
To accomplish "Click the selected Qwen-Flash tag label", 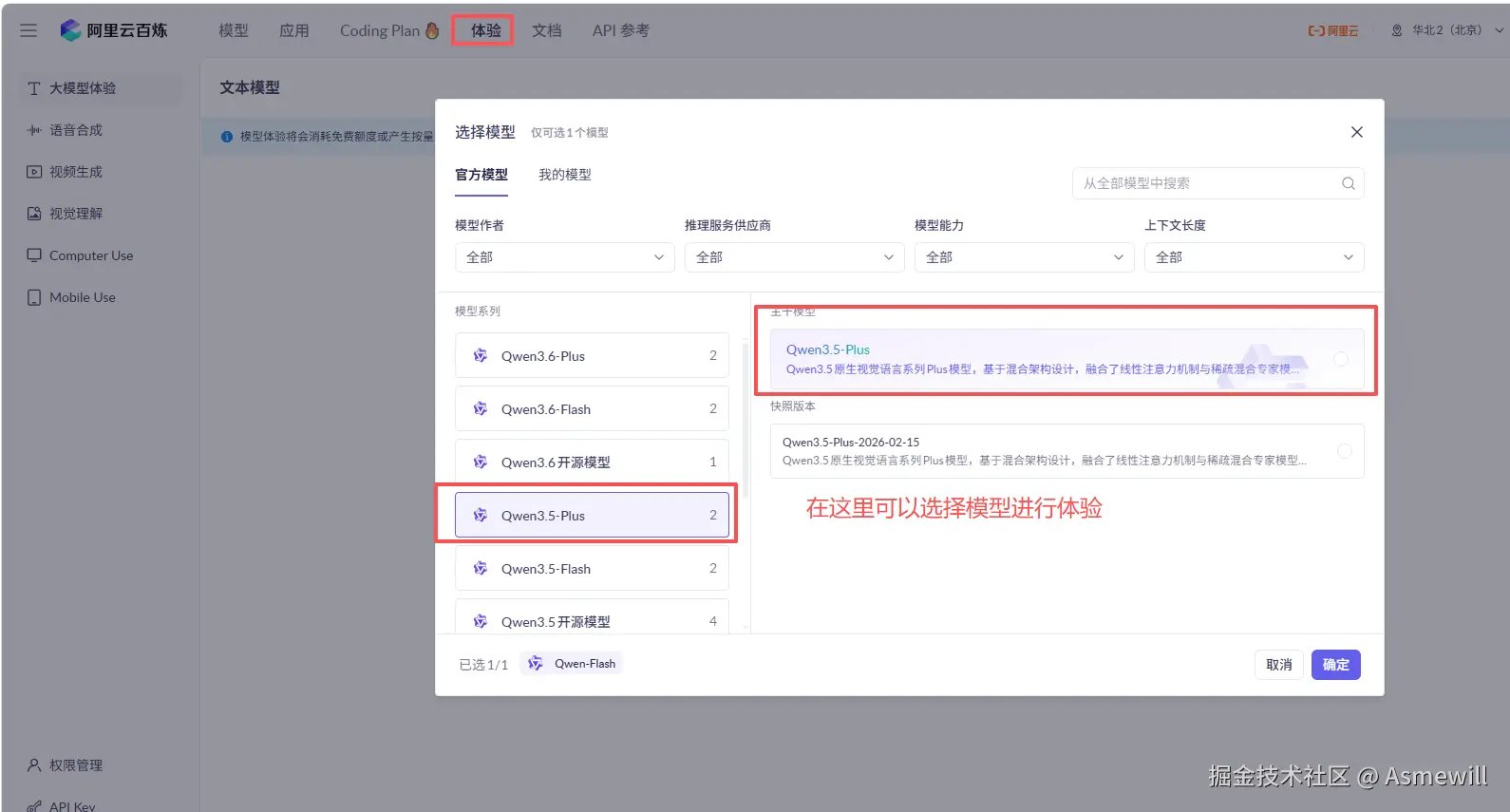I will [x=585, y=664].
